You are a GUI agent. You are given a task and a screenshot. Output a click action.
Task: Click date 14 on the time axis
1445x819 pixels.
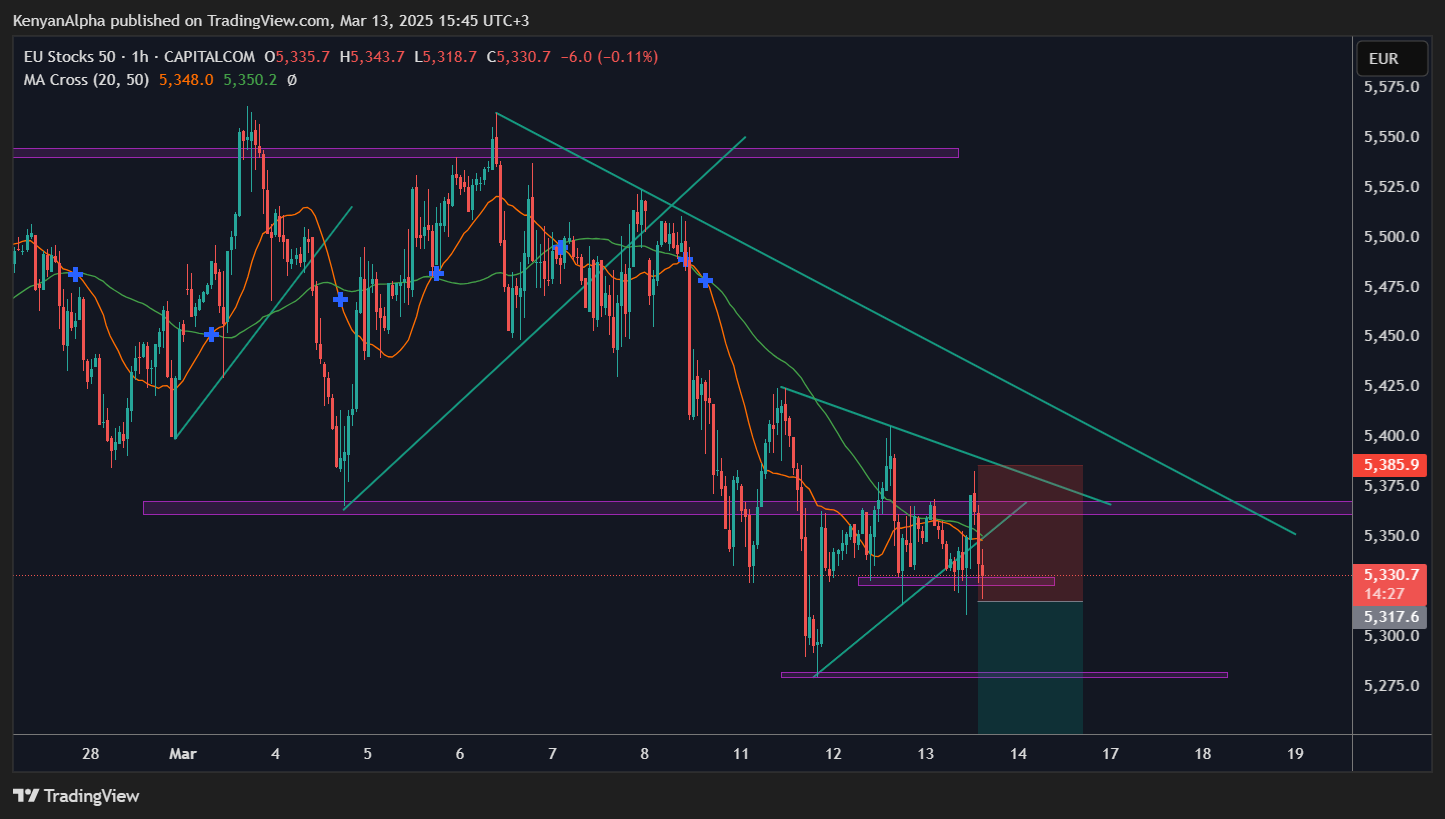pos(1018,754)
